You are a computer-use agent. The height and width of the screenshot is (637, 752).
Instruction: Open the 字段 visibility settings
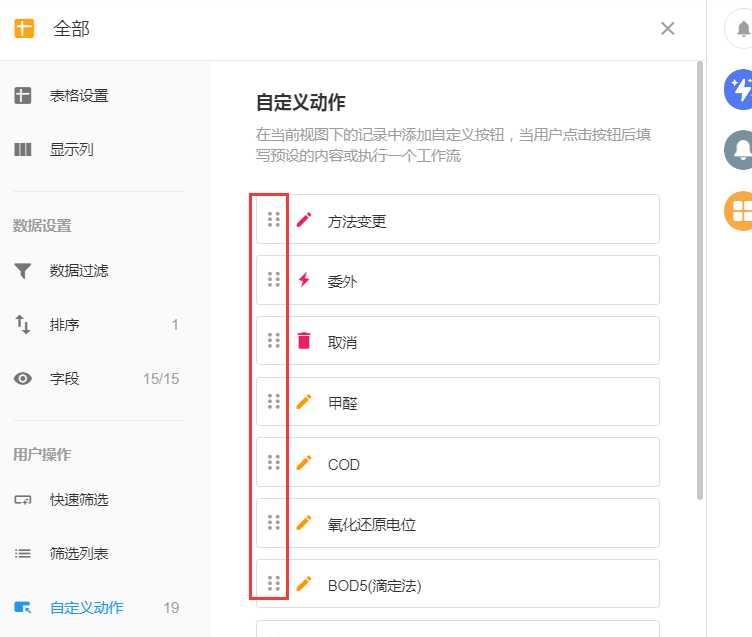click(x=64, y=378)
